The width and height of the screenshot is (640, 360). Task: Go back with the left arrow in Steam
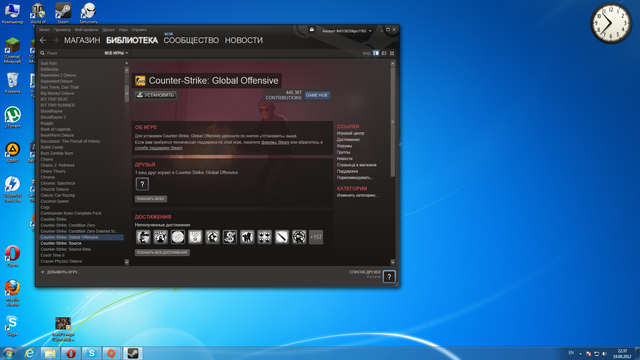coord(43,40)
